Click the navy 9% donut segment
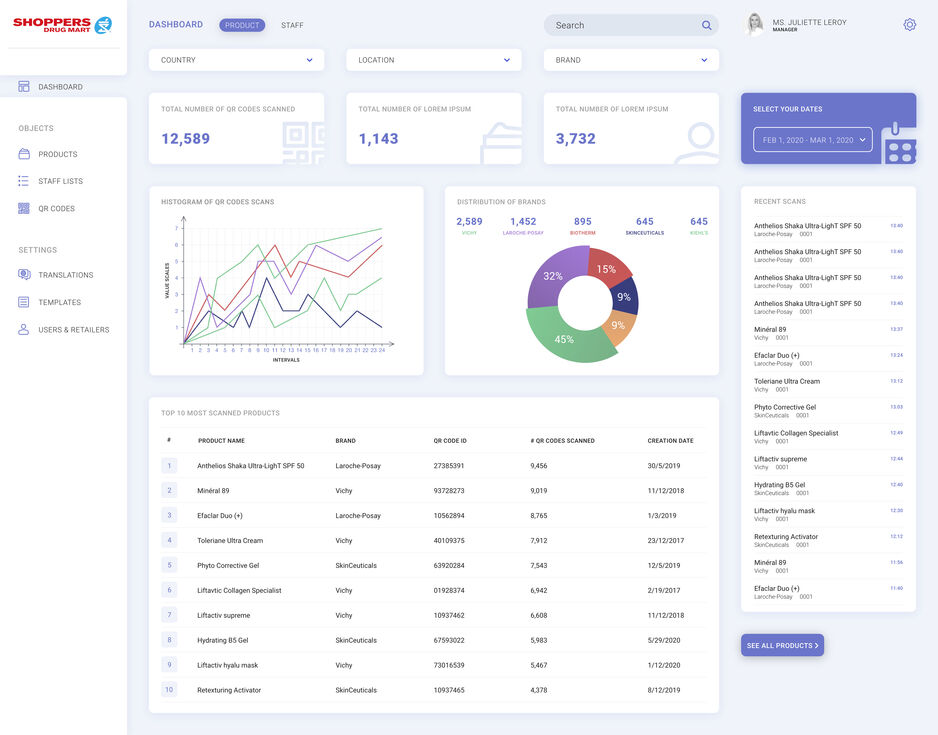Screen dimensions: 938x735 [625, 297]
